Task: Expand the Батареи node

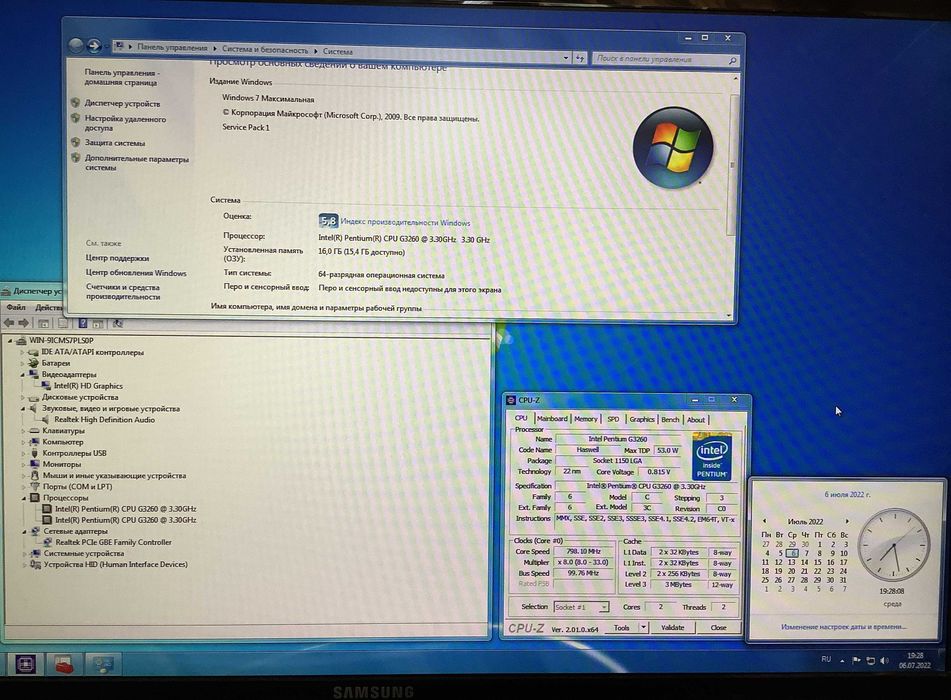Action: pyautogui.click(x=22, y=363)
